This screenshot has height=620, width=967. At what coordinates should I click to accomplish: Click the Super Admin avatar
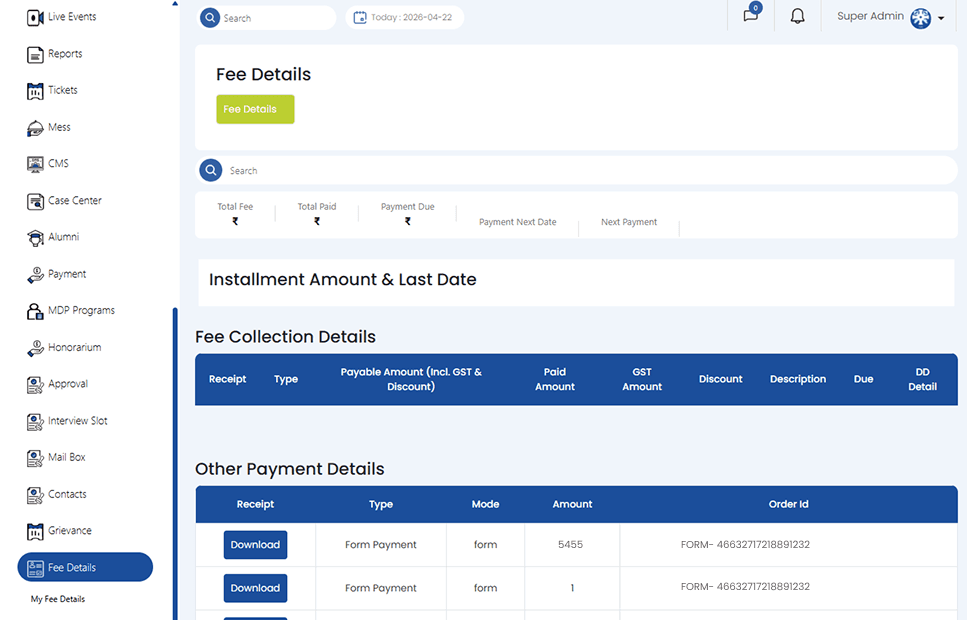click(x=921, y=19)
